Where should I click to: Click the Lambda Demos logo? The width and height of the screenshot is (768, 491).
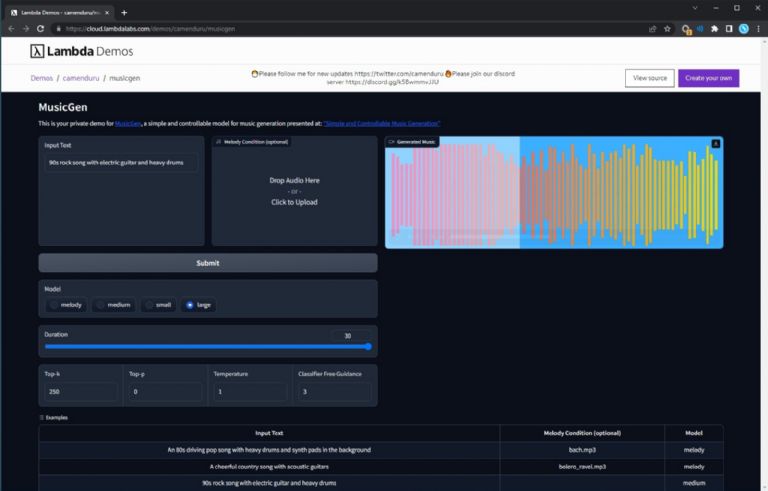[x=82, y=51]
